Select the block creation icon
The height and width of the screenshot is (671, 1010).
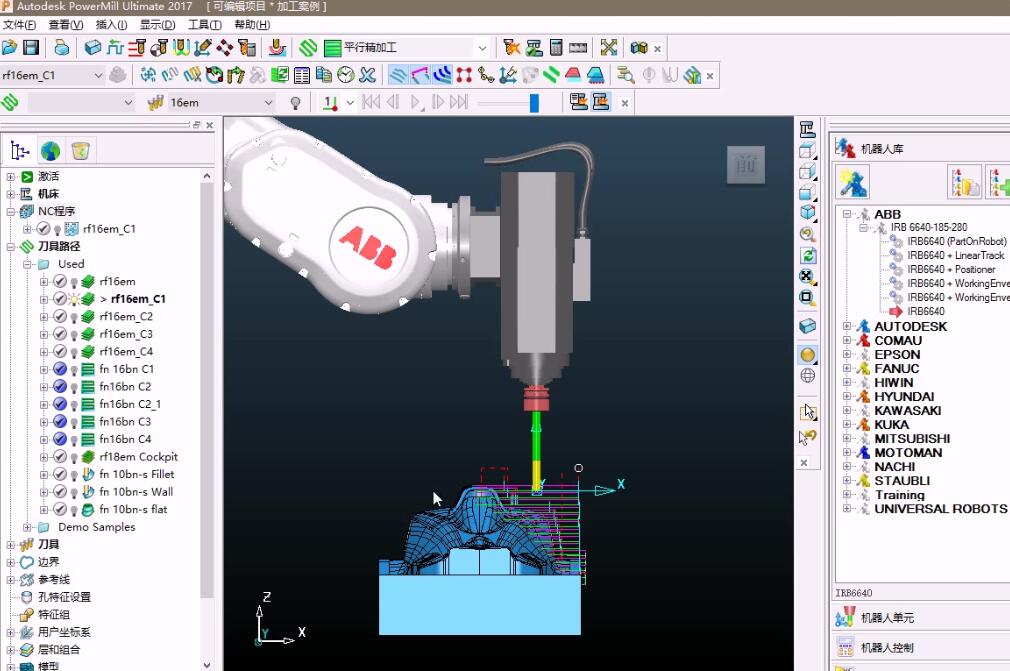click(x=93, y=48)
